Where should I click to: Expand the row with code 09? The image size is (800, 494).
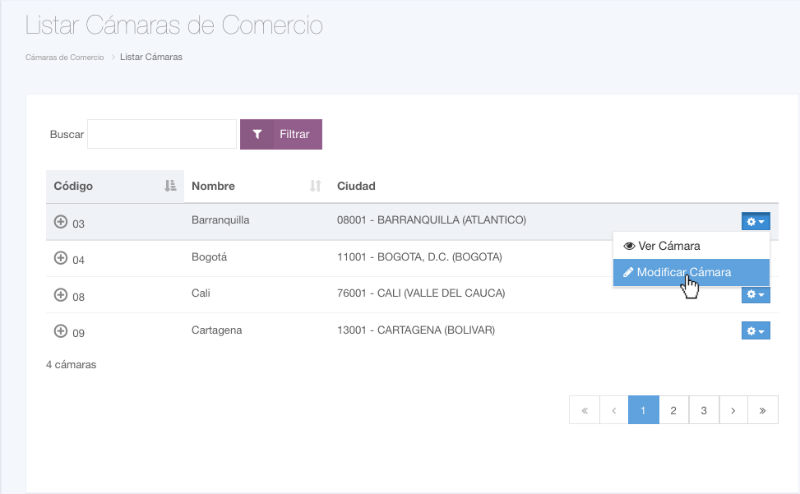pos(60,331)
